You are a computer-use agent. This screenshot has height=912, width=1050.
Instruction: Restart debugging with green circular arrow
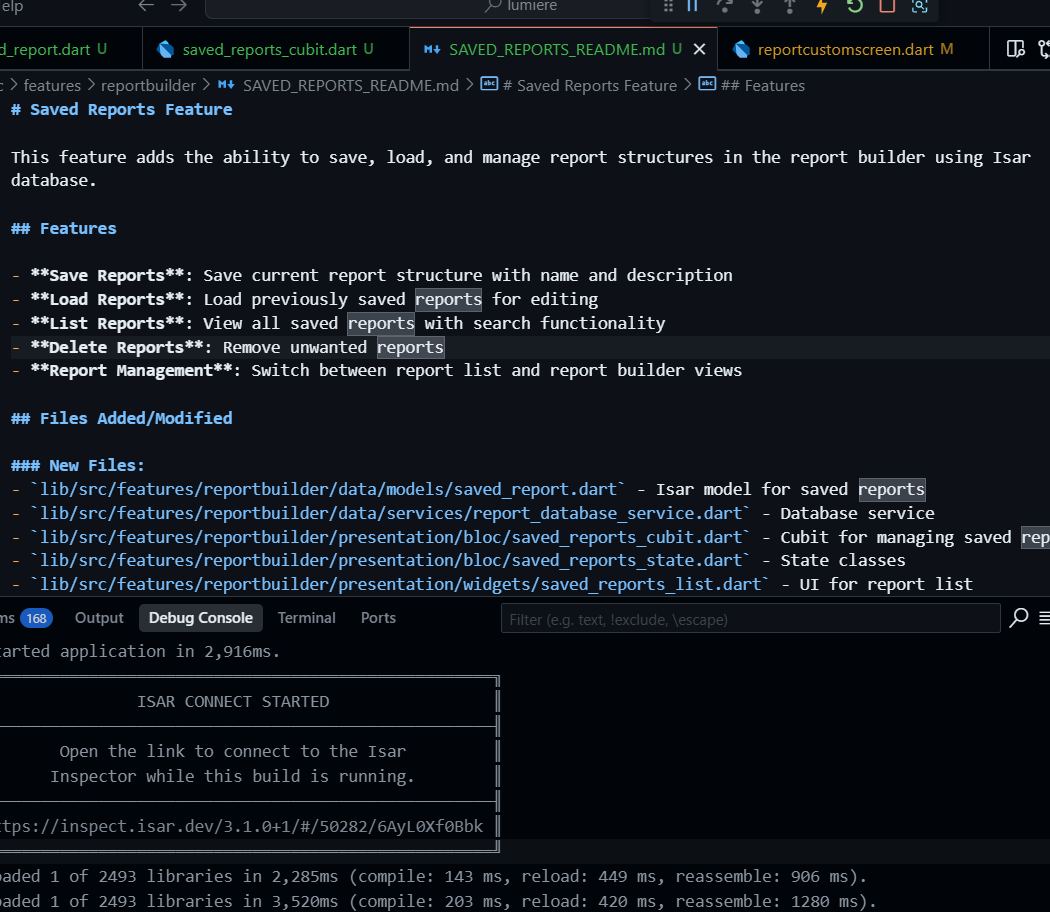coord(854,5)
